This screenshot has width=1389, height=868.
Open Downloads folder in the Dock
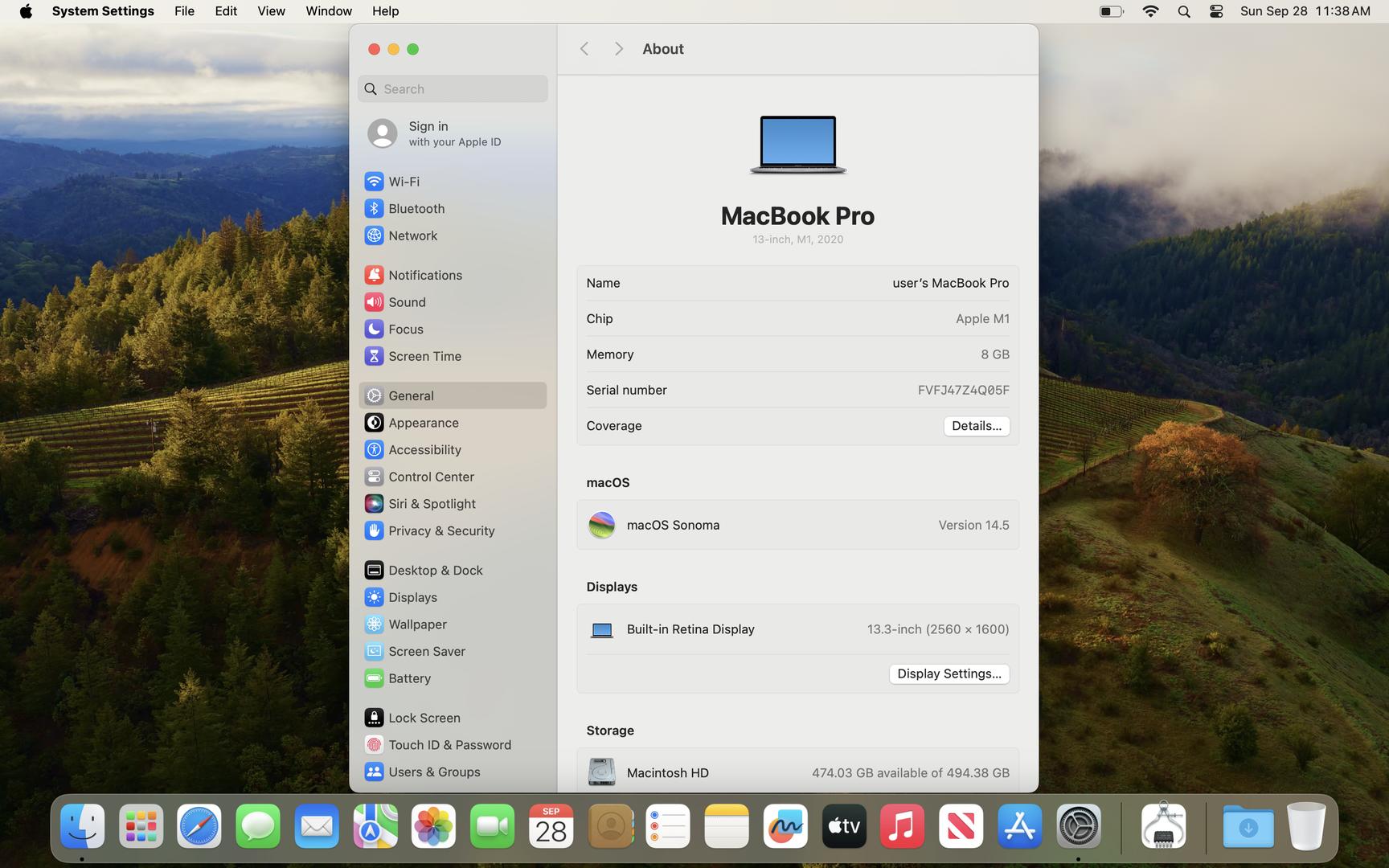point(1248,826)
